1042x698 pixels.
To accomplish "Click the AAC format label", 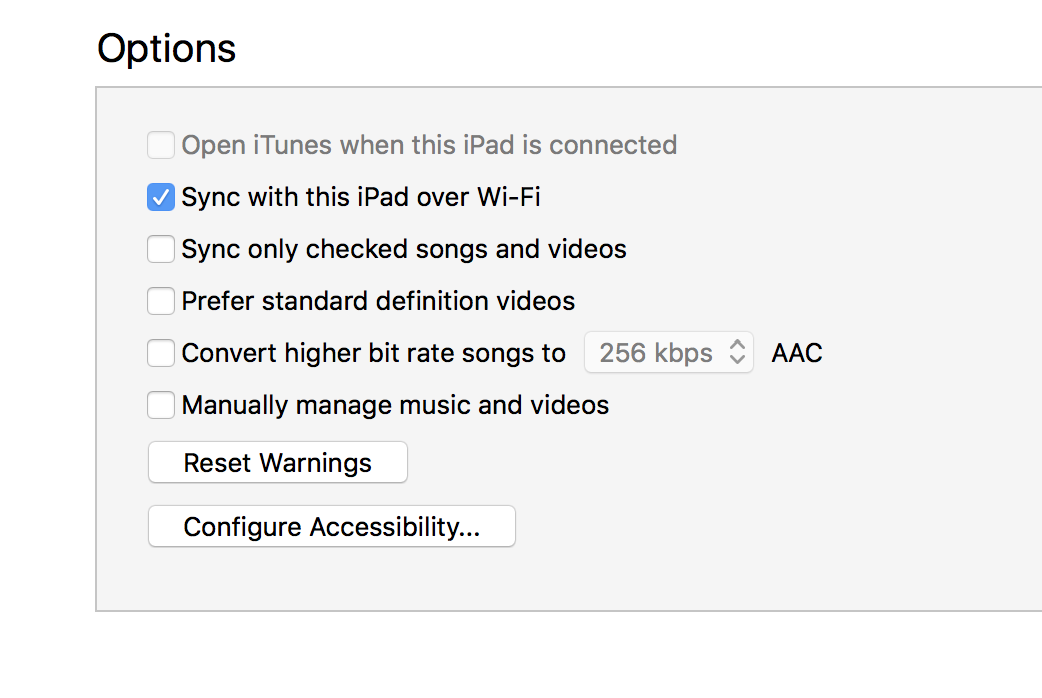I will 797,353.
